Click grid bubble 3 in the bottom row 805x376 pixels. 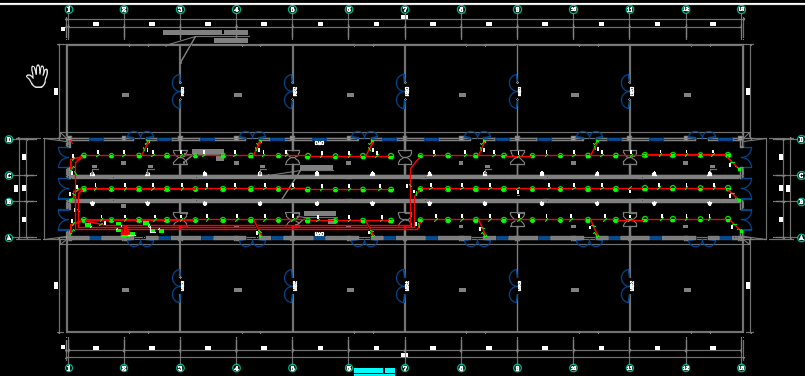180,368
